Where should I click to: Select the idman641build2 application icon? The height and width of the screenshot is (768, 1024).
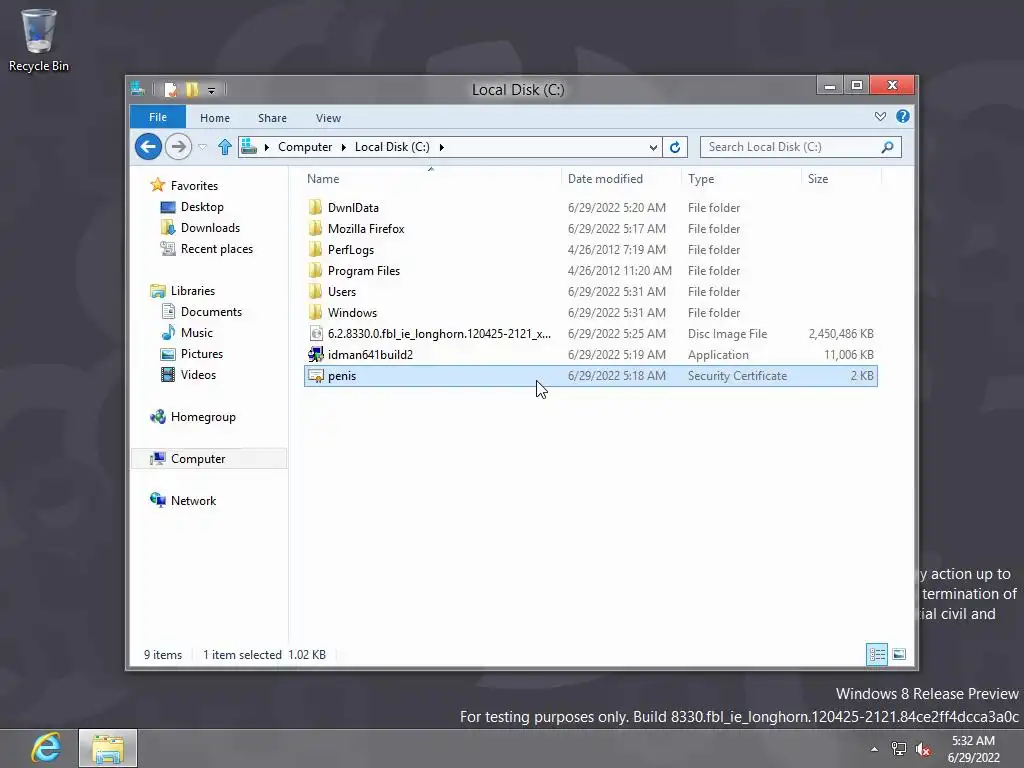click(x=315, y=355)
